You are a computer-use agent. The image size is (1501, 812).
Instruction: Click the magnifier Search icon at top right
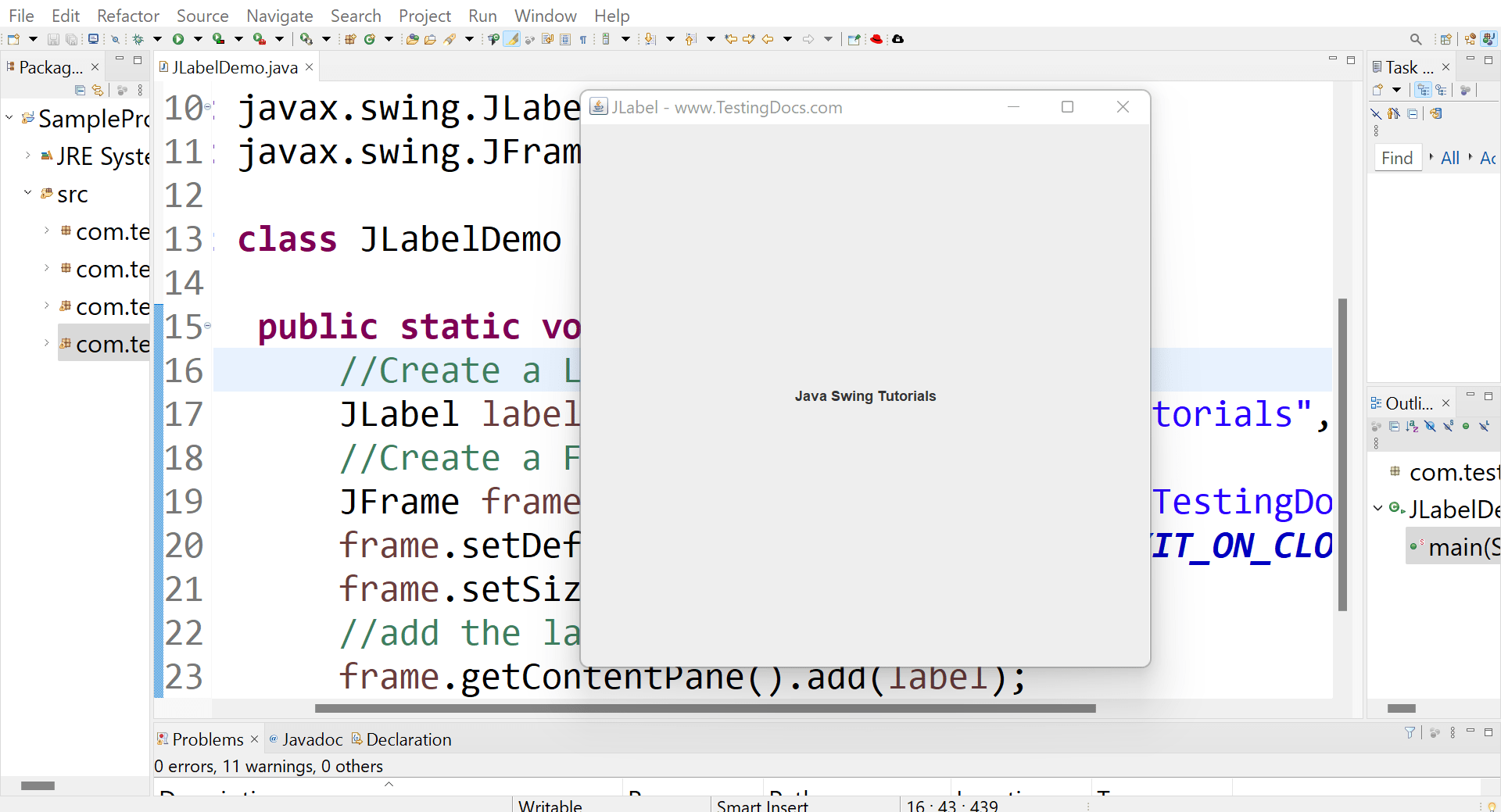pyautogui.click(x=1416, y=39)
